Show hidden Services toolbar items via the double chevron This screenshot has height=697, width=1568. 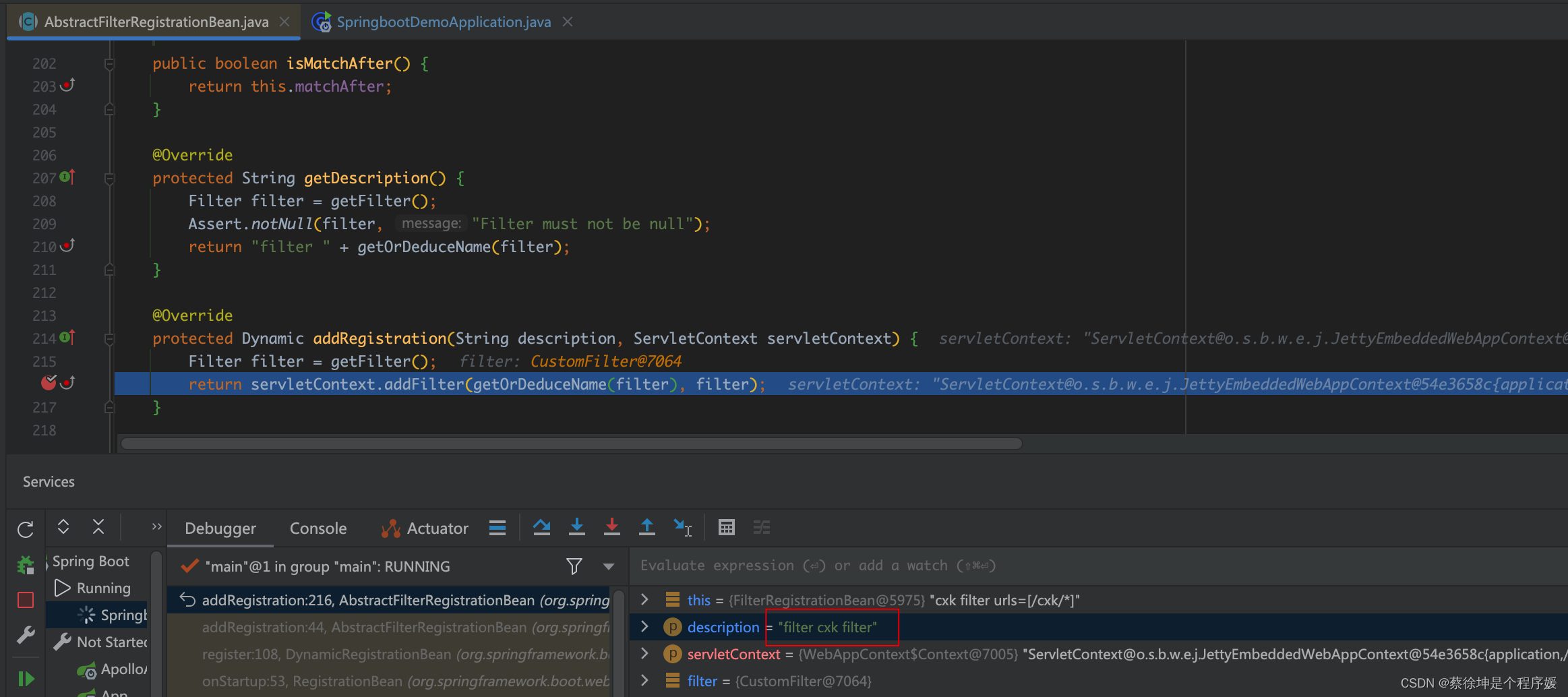point(156,526)
